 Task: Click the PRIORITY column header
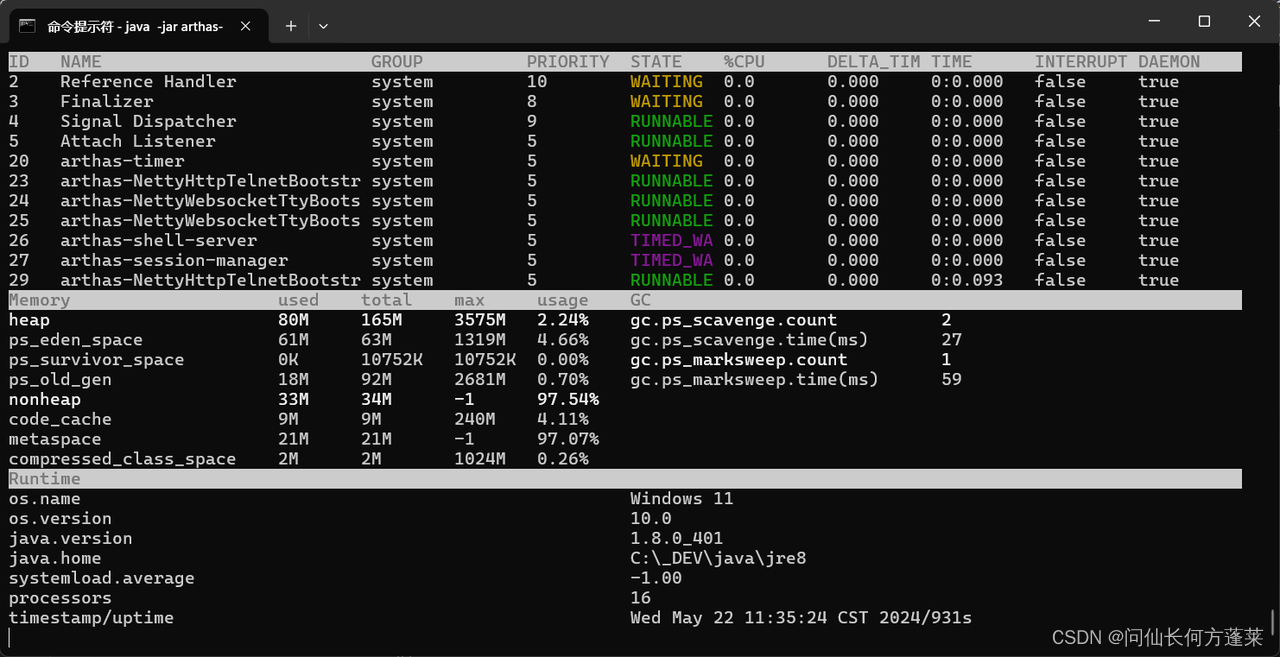coord(568,62)
